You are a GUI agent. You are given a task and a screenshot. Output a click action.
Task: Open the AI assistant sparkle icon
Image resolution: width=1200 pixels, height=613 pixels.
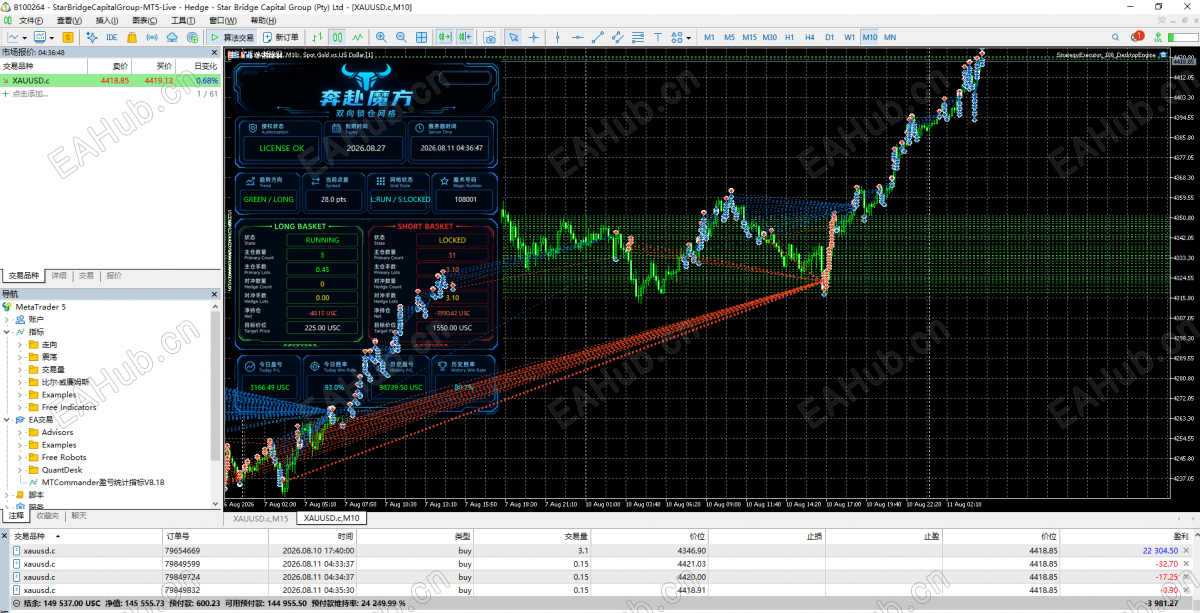91,37
